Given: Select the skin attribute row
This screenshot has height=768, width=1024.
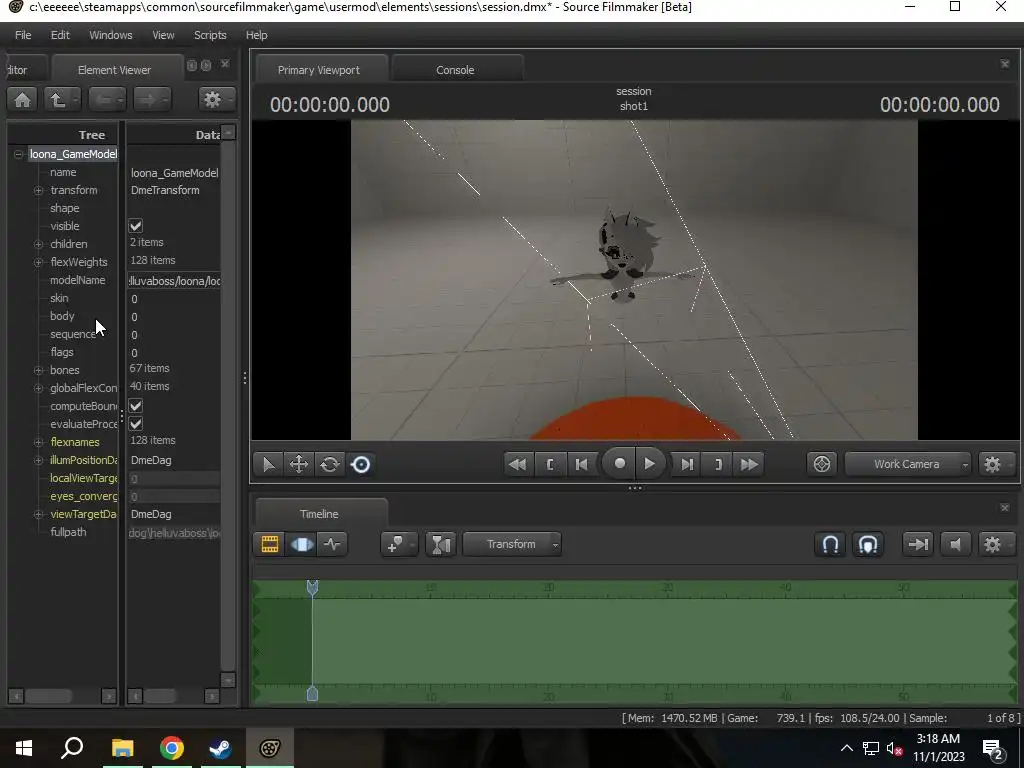Looking at the screenshot, I should (x=59, y=298).
